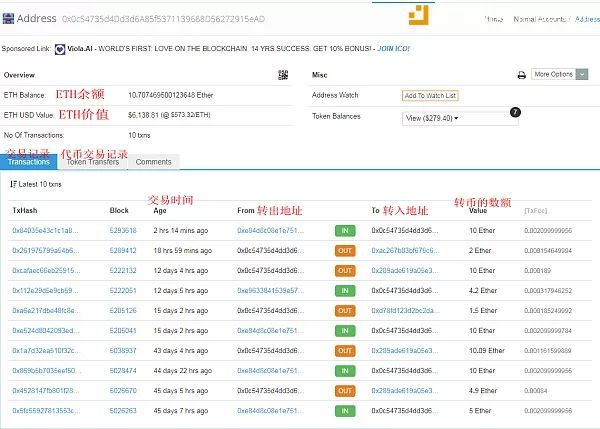
Task: Click the QR code icon in Overview
Action: pyautogui.click(x=283, y=75)
